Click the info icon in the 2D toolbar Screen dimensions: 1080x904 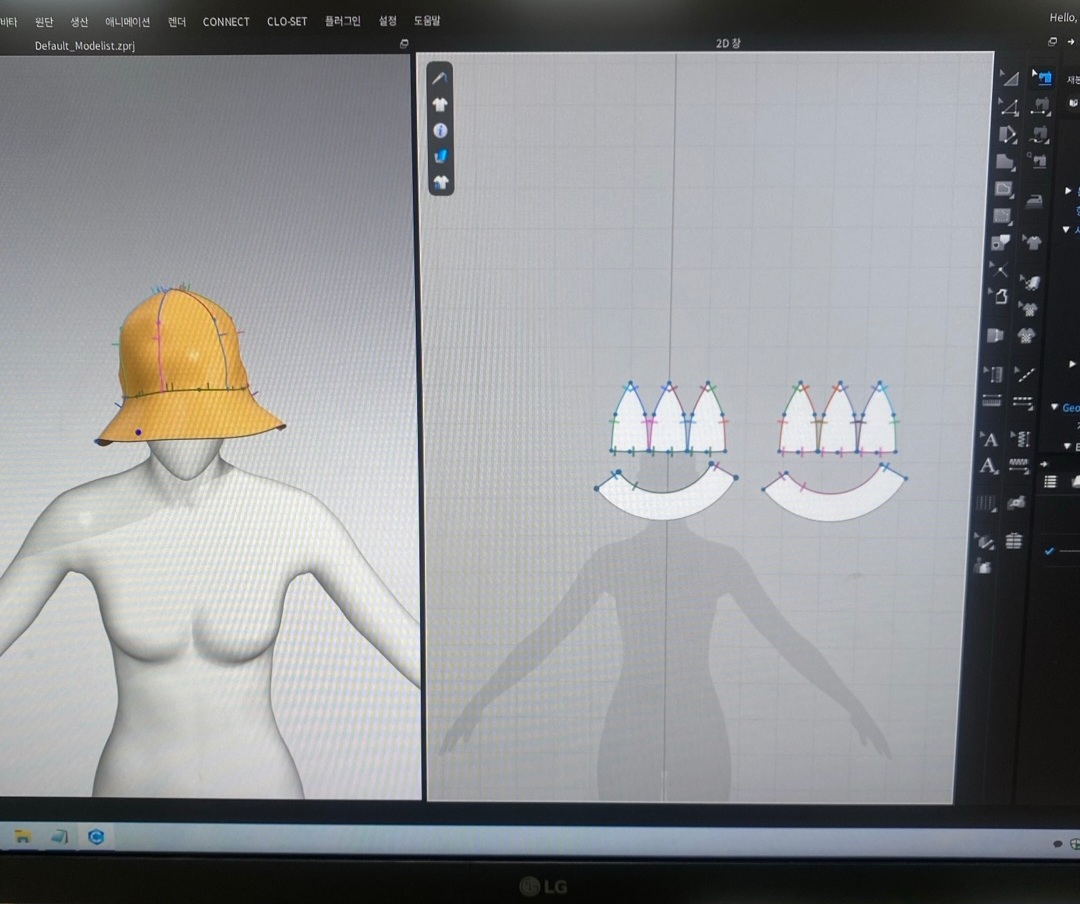point(440,130)
